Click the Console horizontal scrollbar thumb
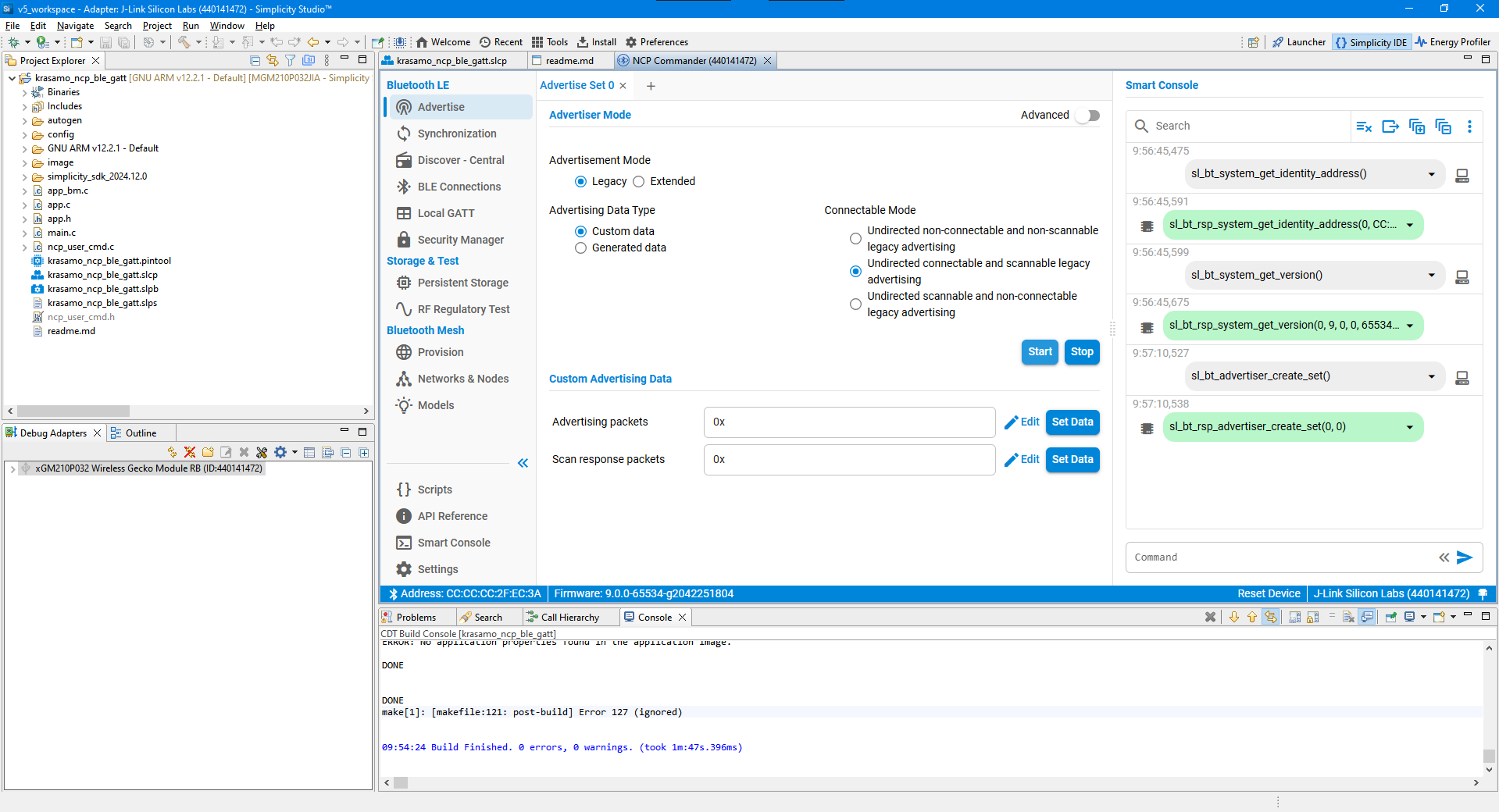The height and width of the screenshot is (812, 1499). [x=401, y=782]
